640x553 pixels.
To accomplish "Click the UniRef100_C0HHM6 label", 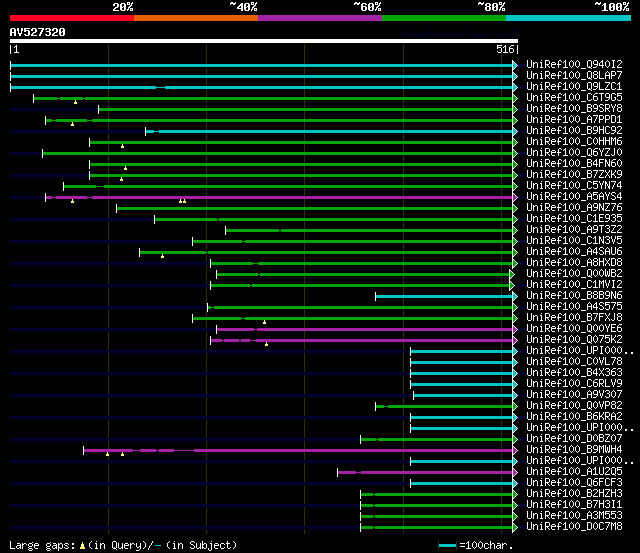I will click(574, 142).
